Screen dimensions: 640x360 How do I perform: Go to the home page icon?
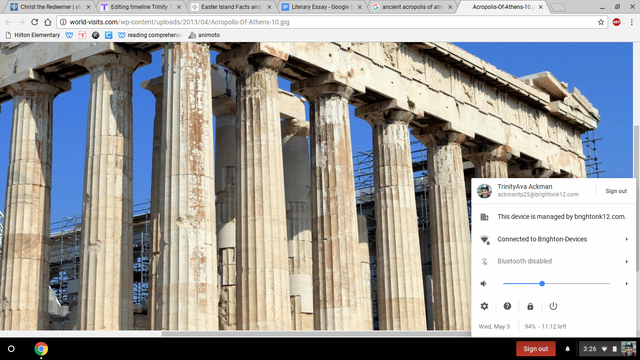click(x=48, y=22)
